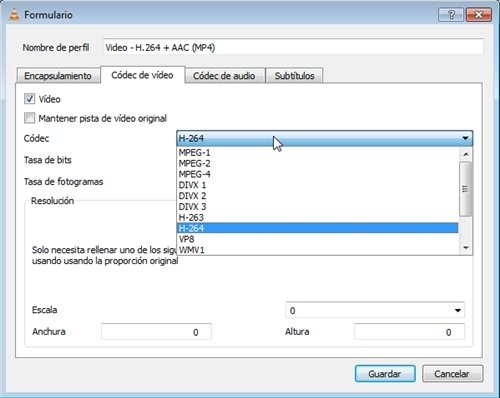Choose WMV1 from the codec list
Screen dimensions: 500x398
[x=317, y=250]
